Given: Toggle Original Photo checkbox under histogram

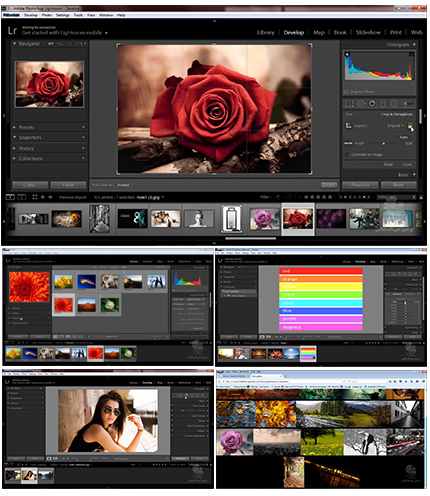Looking at the screenshot, I should coord(346,92).
